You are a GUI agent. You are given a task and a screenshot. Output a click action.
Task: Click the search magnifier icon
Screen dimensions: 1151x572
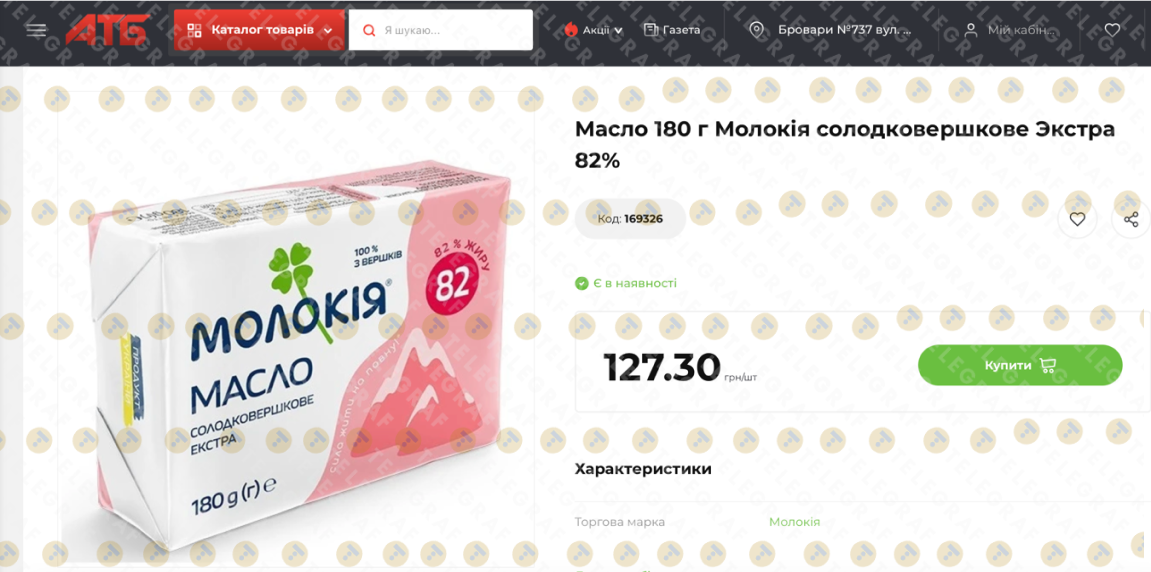point(369,30)
